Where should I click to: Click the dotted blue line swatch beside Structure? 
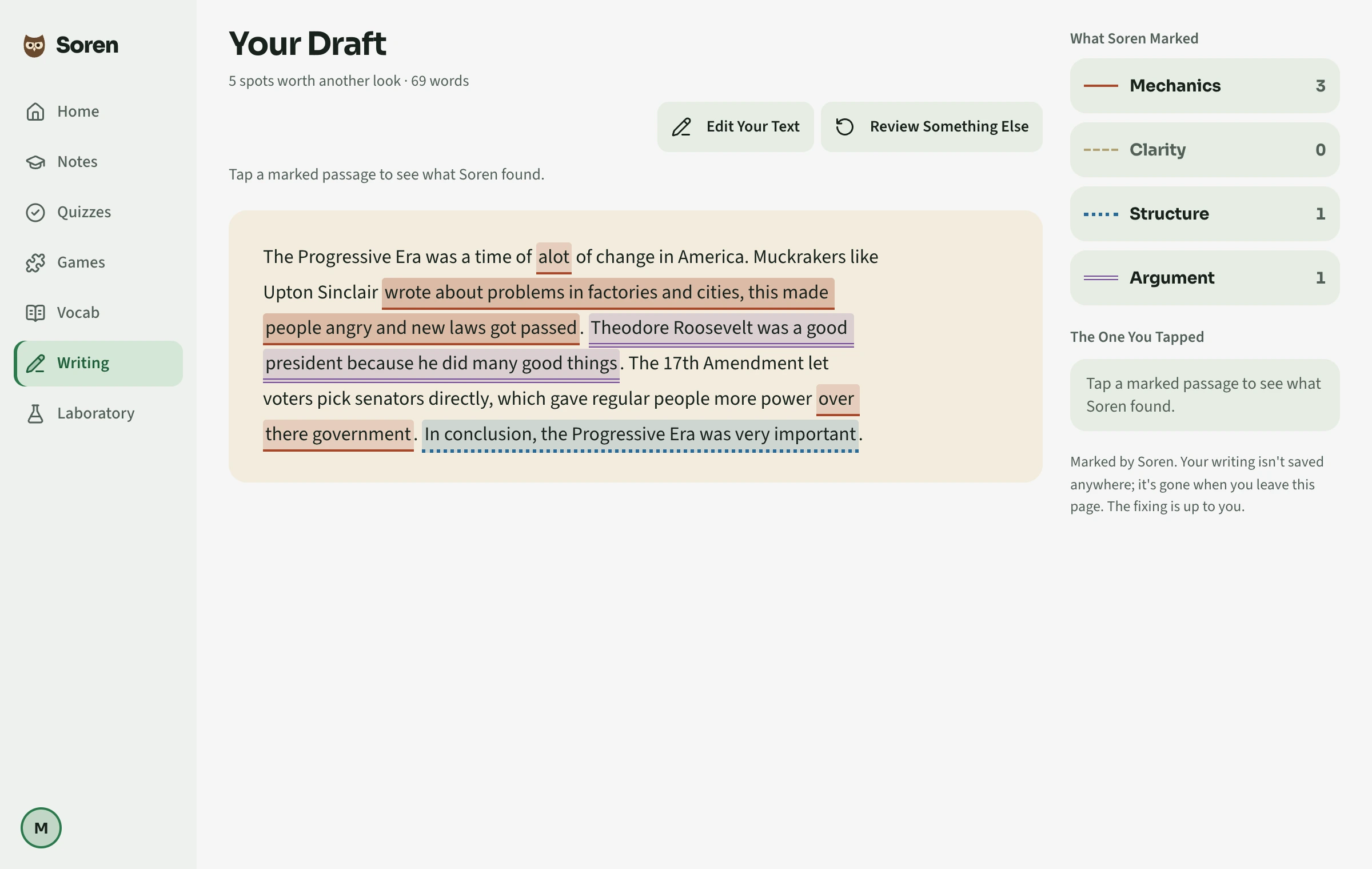(x=1101, y=214)
